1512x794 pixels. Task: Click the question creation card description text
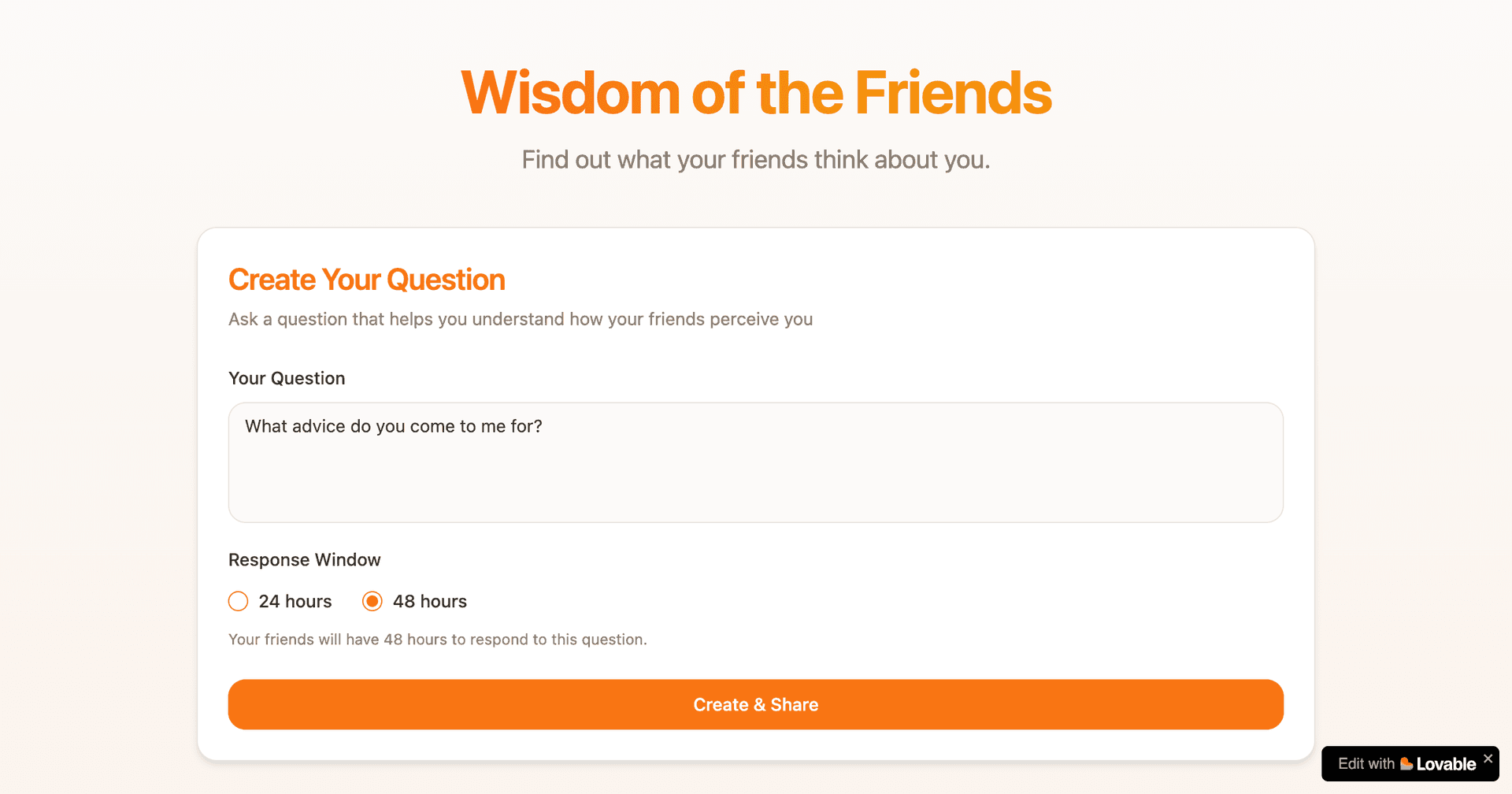521,319
